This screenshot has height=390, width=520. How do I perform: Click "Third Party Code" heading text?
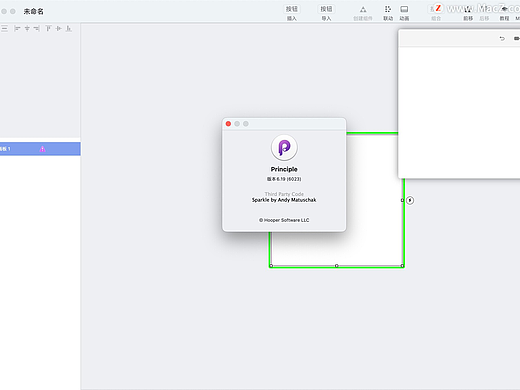(x=284, y=194)
